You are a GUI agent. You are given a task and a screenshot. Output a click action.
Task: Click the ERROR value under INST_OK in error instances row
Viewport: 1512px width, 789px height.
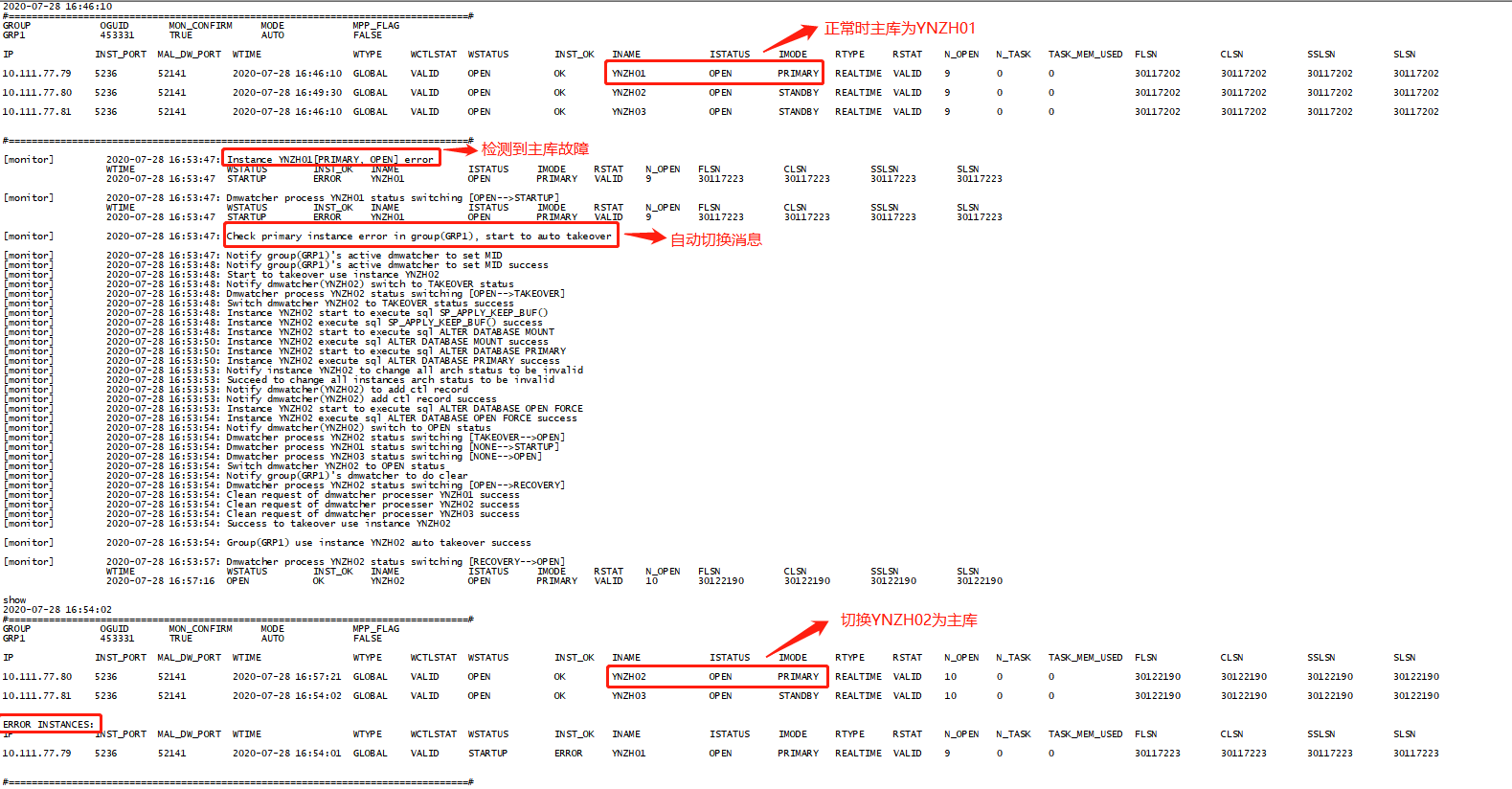pyautogui.click(x=568, y=754)
